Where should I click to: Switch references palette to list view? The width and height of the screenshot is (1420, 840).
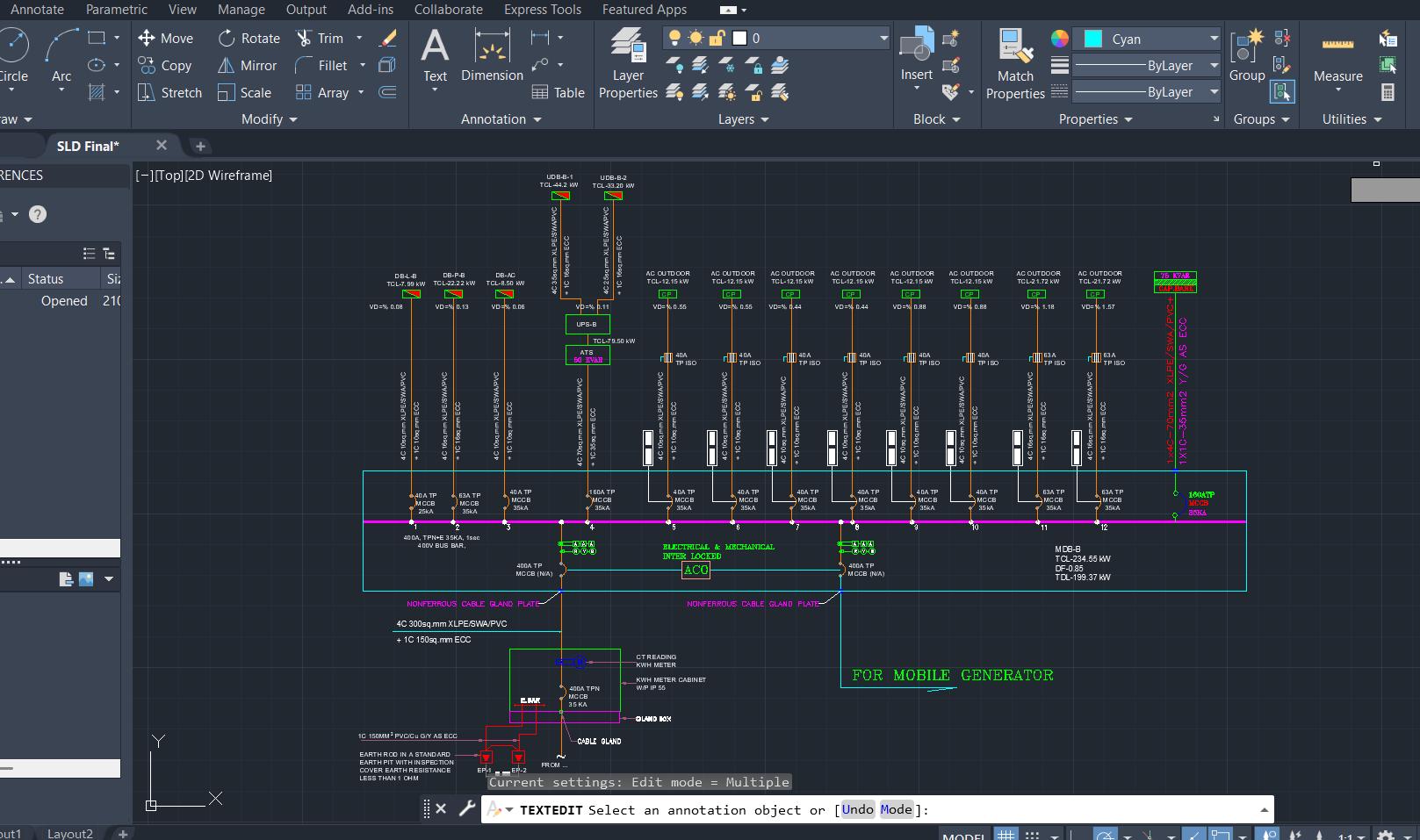tap(89, 254)
